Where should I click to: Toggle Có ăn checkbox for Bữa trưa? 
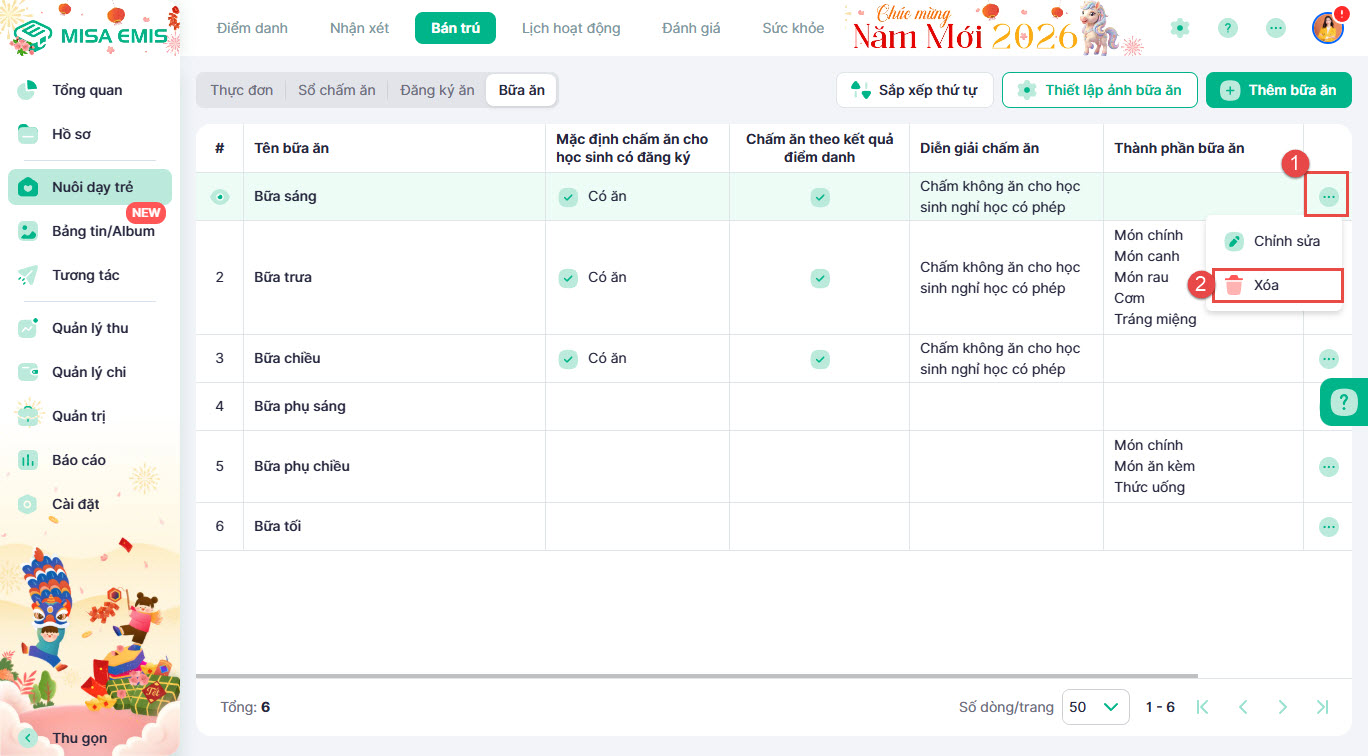pyautogui.click(x=568, y=277)
